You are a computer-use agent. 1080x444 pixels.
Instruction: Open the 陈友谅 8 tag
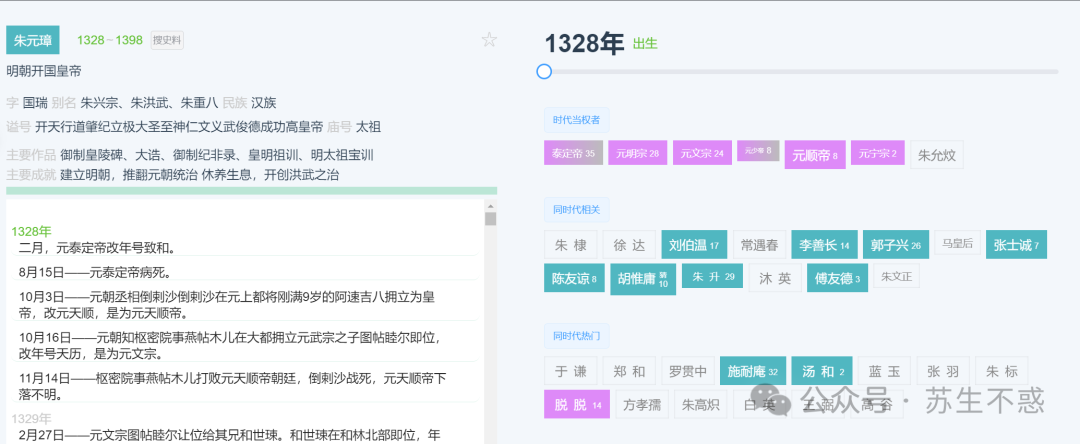tap(574, 278)
